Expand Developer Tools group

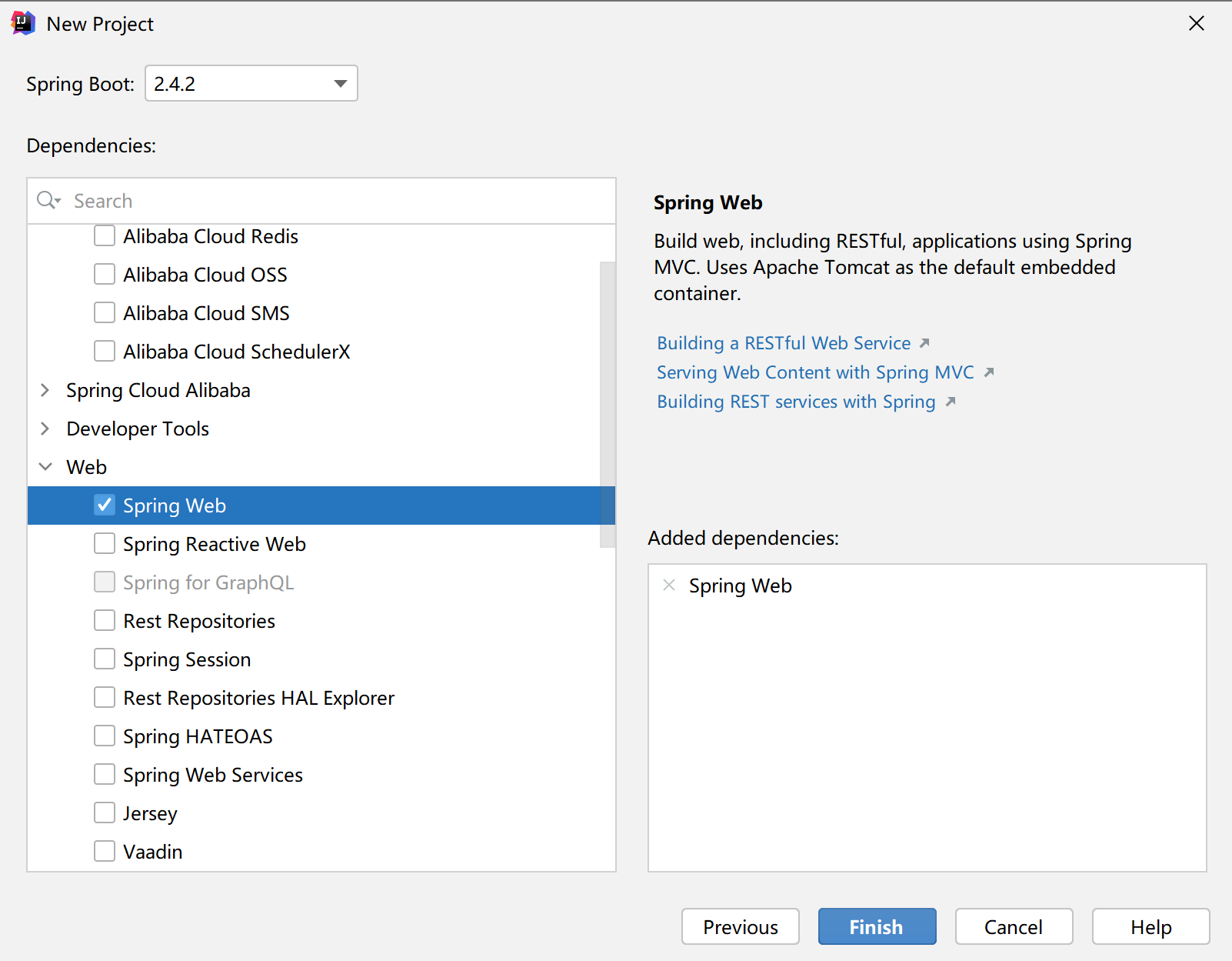(45, 429)
